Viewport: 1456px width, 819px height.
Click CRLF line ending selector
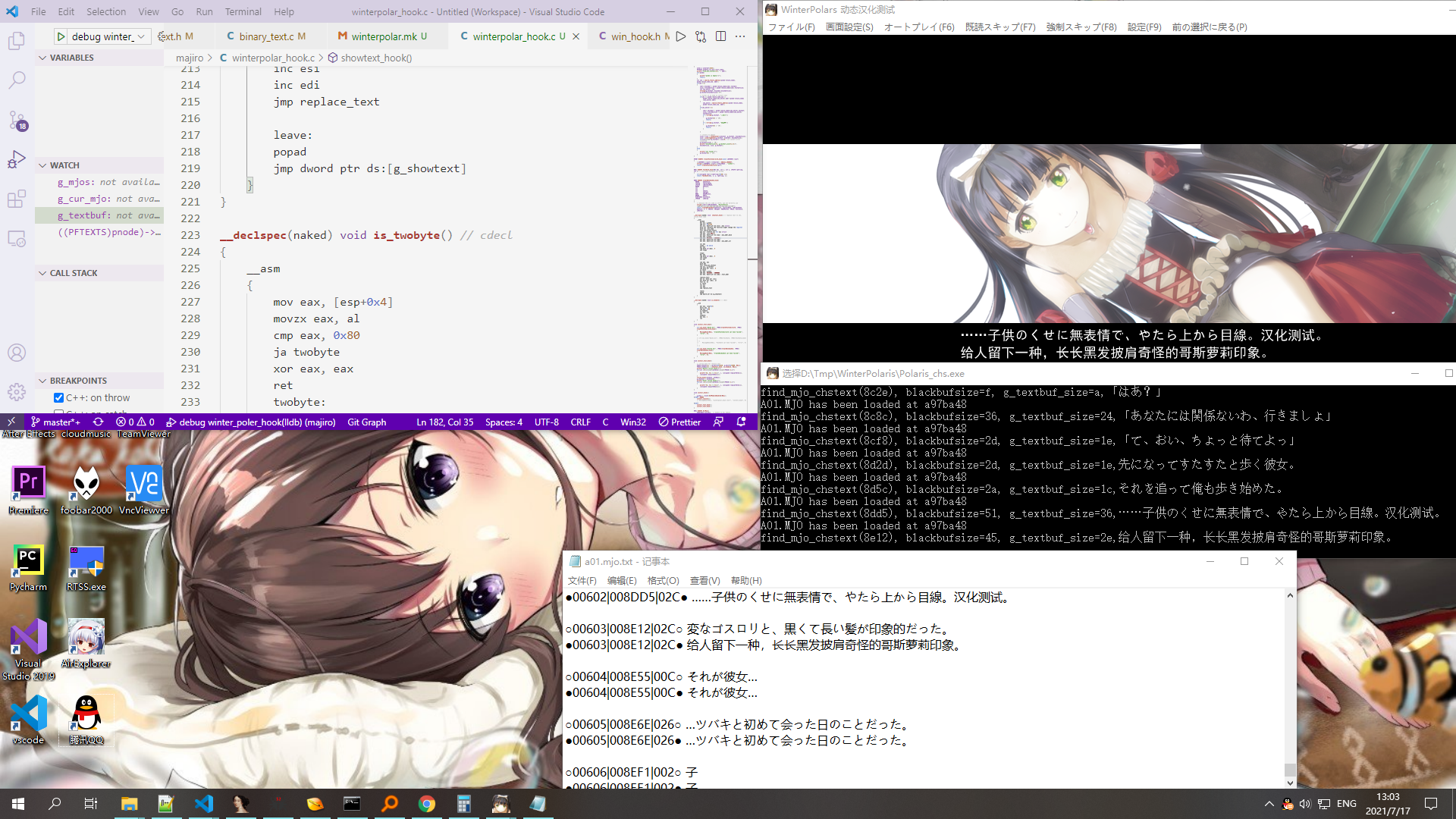coord(580,422)
